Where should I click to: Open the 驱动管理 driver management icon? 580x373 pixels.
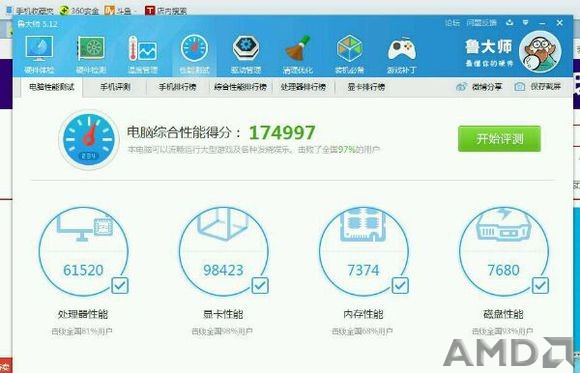[246, 54]
